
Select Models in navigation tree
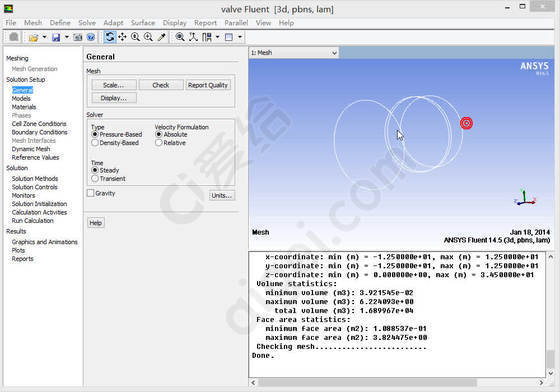point(21,99)
